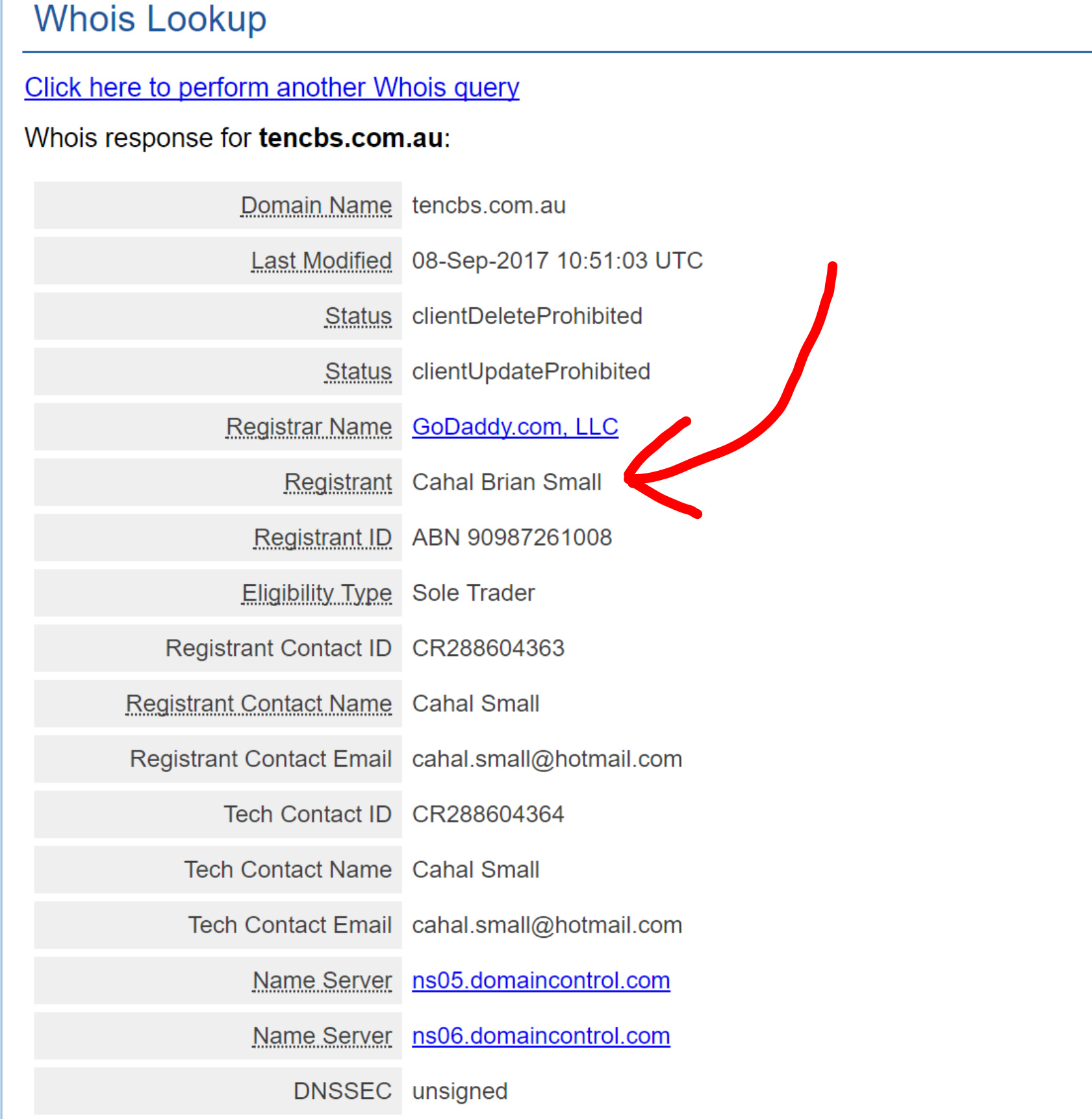
Task: Click the ABN 90987261008 value
Action: pos(512,538)
